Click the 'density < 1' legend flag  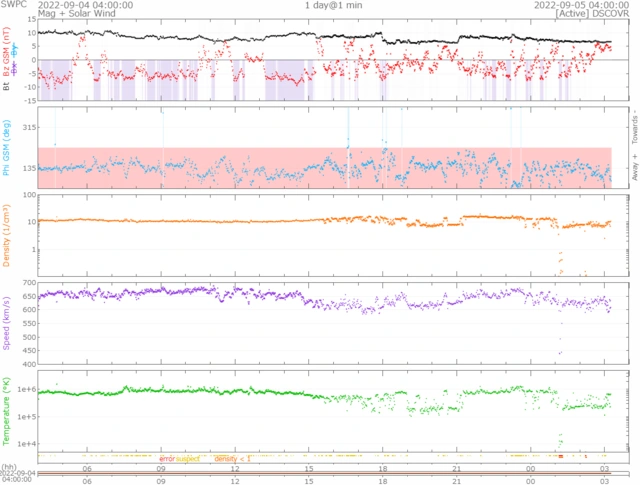click(231, 458)
